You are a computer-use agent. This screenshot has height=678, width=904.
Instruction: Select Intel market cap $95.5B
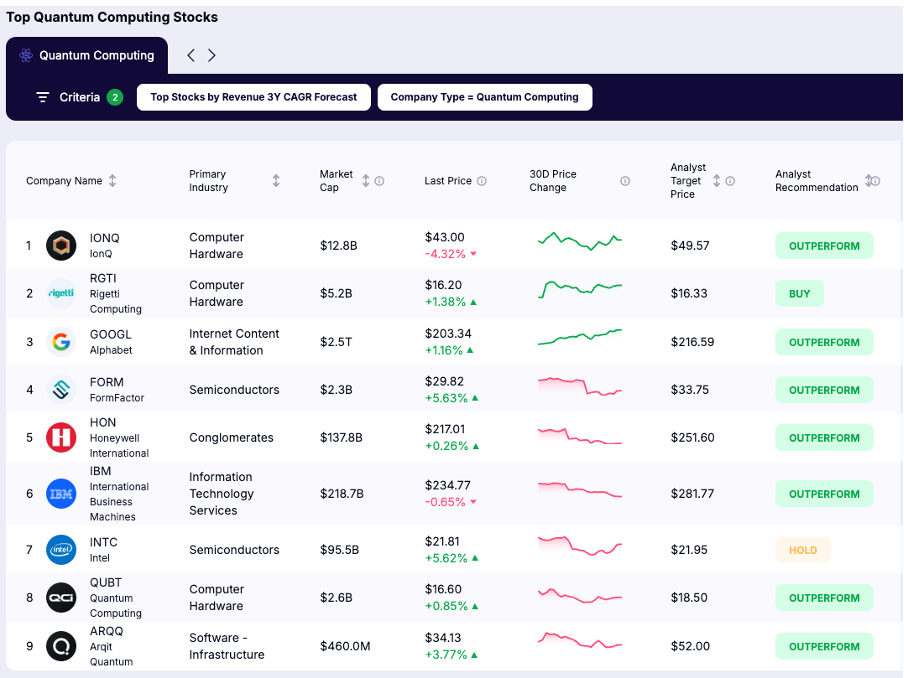pyautogui.click(x=340, y=550)
